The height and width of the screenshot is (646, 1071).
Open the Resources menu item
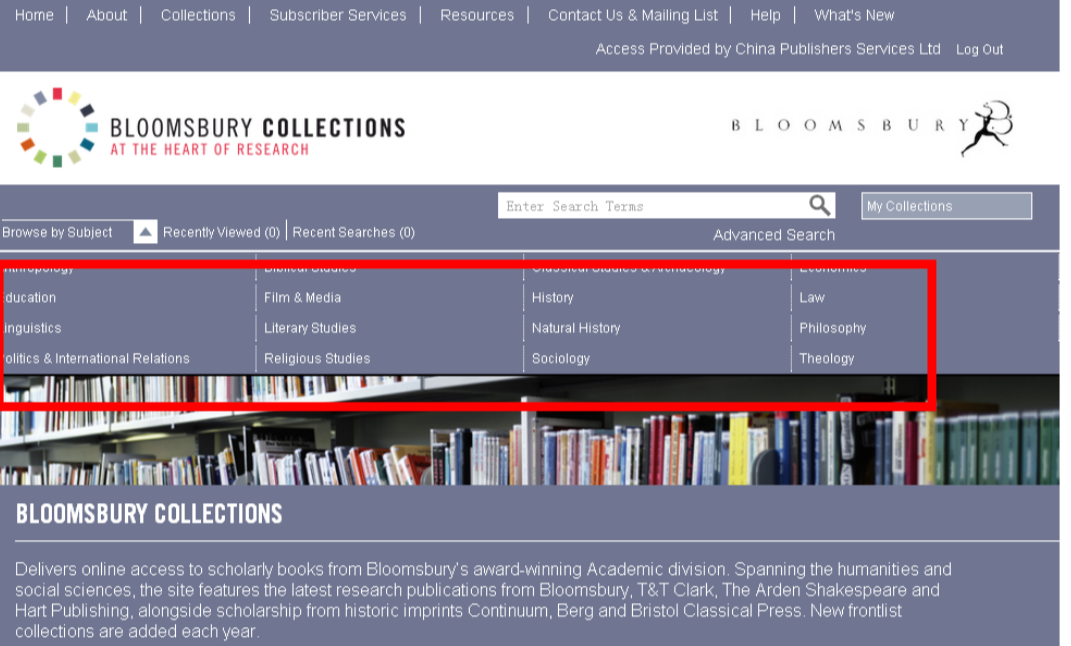tap(477, 15)
